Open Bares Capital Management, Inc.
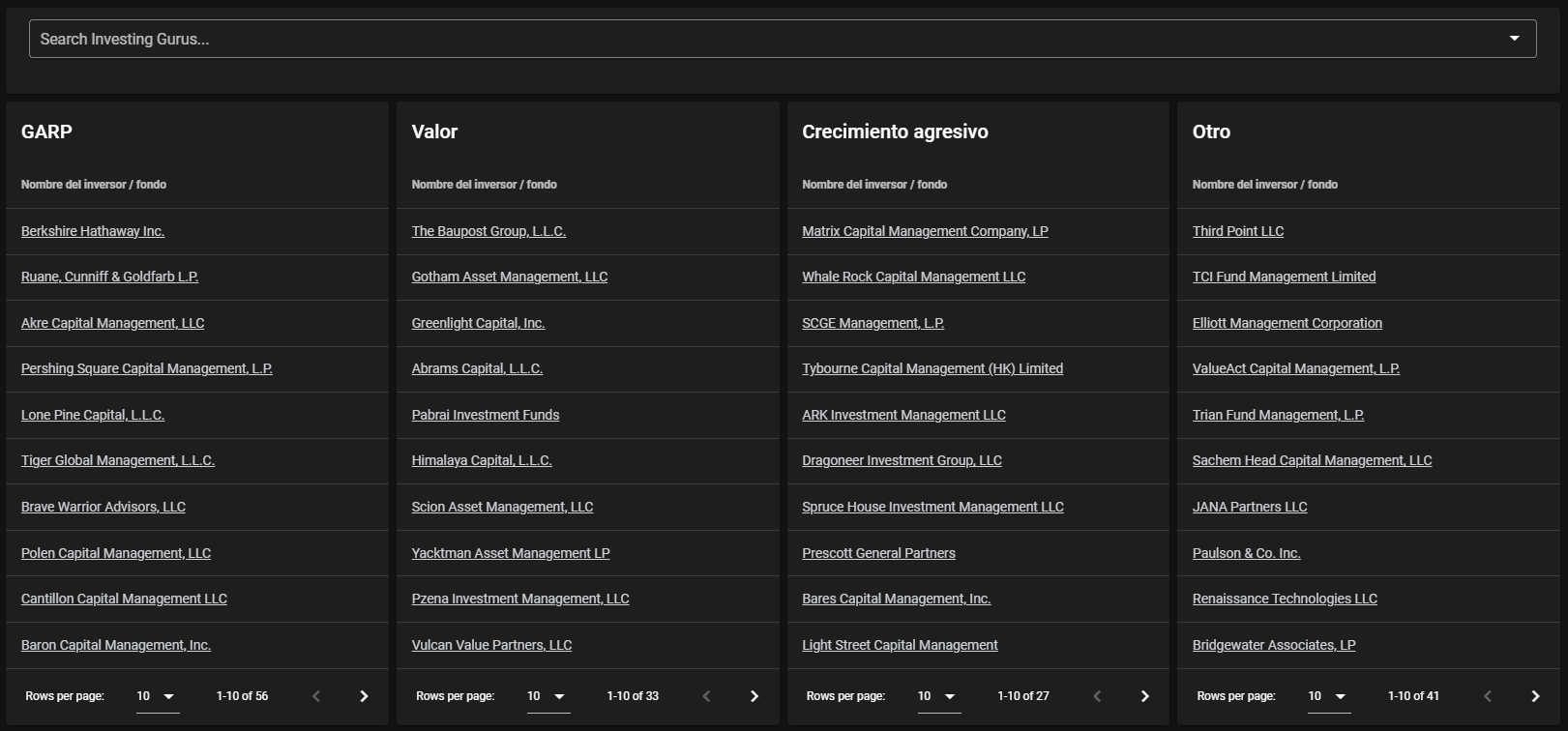Image resolution: width=1568 pixels, height=731 pixels. pyautogui.click(x=896, y=599)
